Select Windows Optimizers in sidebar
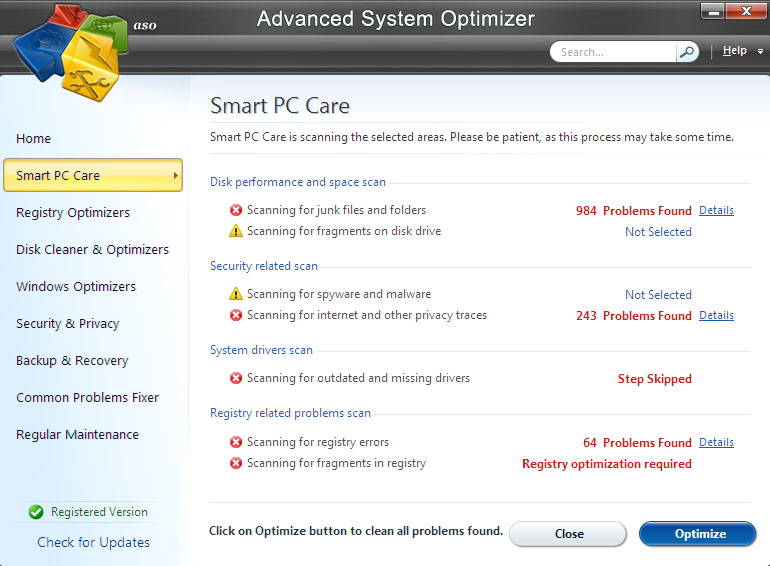 click(76, 286)
